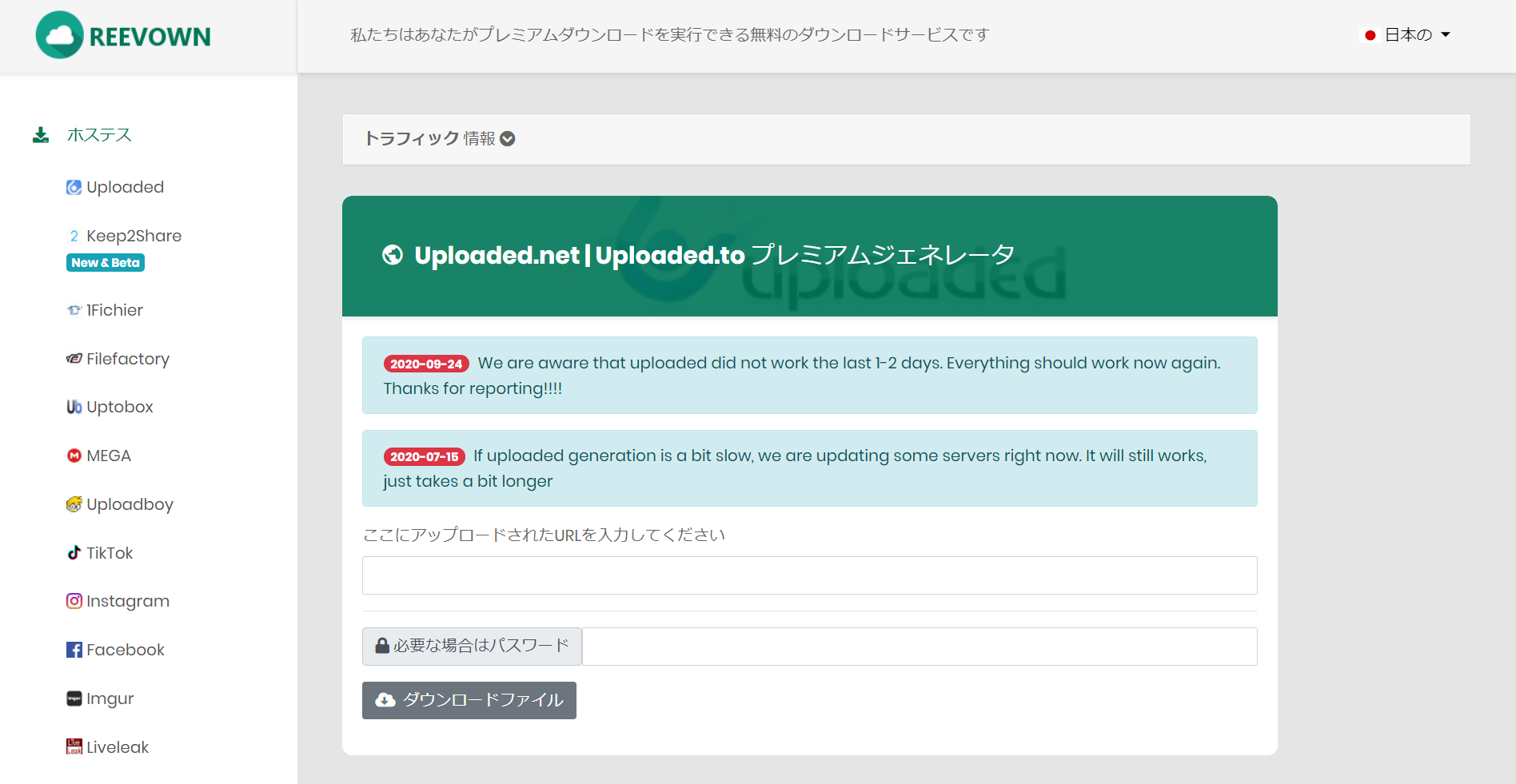Screen dimensions: 1516x784
Task: Click the lock icon by password label
Action: pyautogui.click(x=382, y=646)
